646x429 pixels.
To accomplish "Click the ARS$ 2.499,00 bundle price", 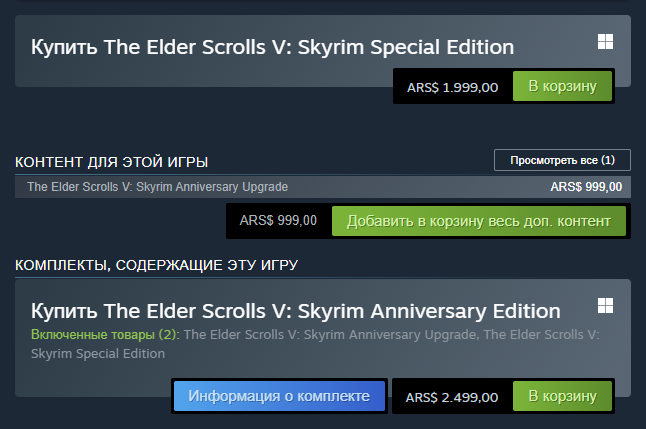I will click(x=452, y=397).
